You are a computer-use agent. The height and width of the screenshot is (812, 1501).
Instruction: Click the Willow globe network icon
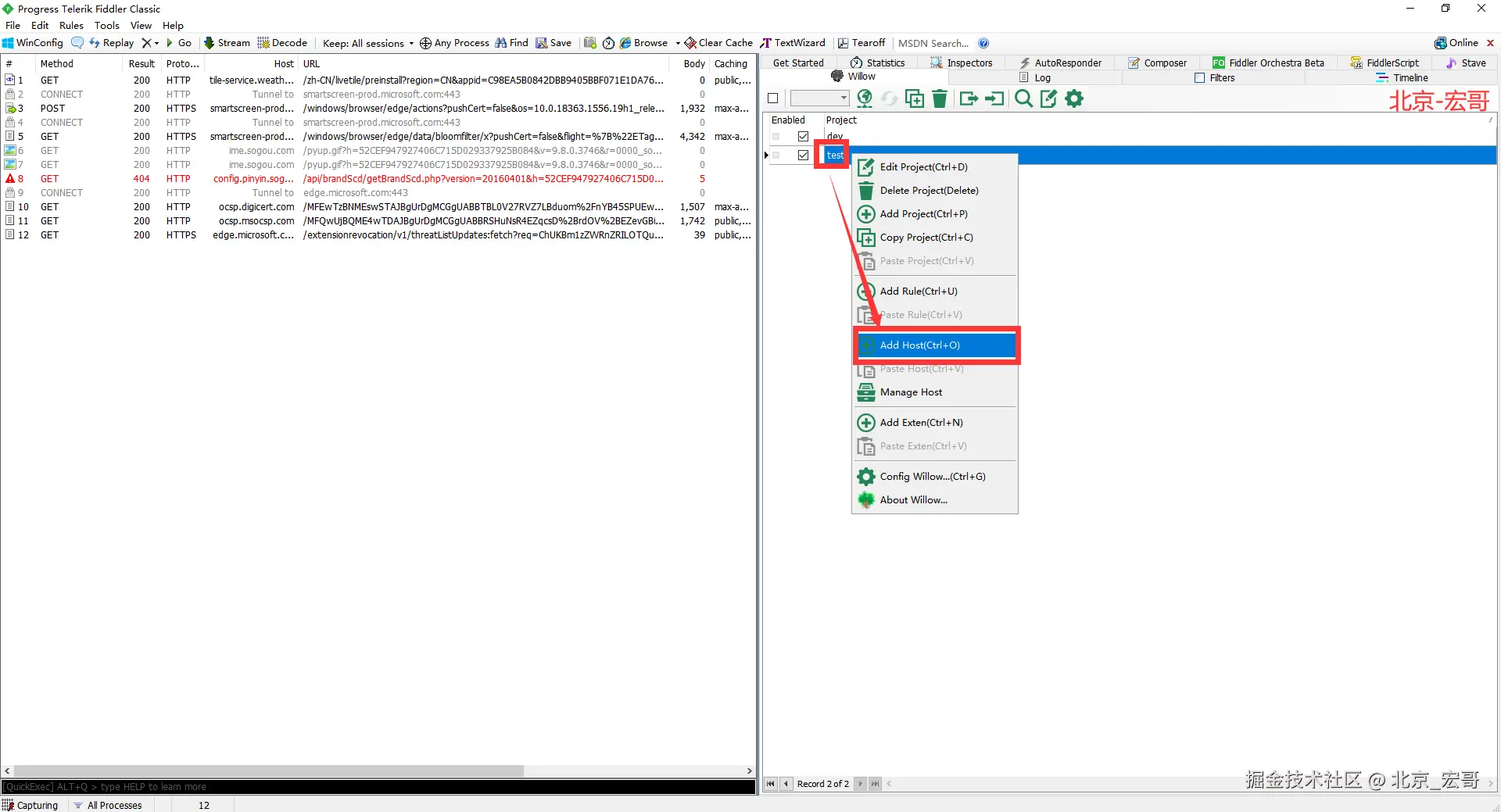pyautogui.click(x=865, y=98)
